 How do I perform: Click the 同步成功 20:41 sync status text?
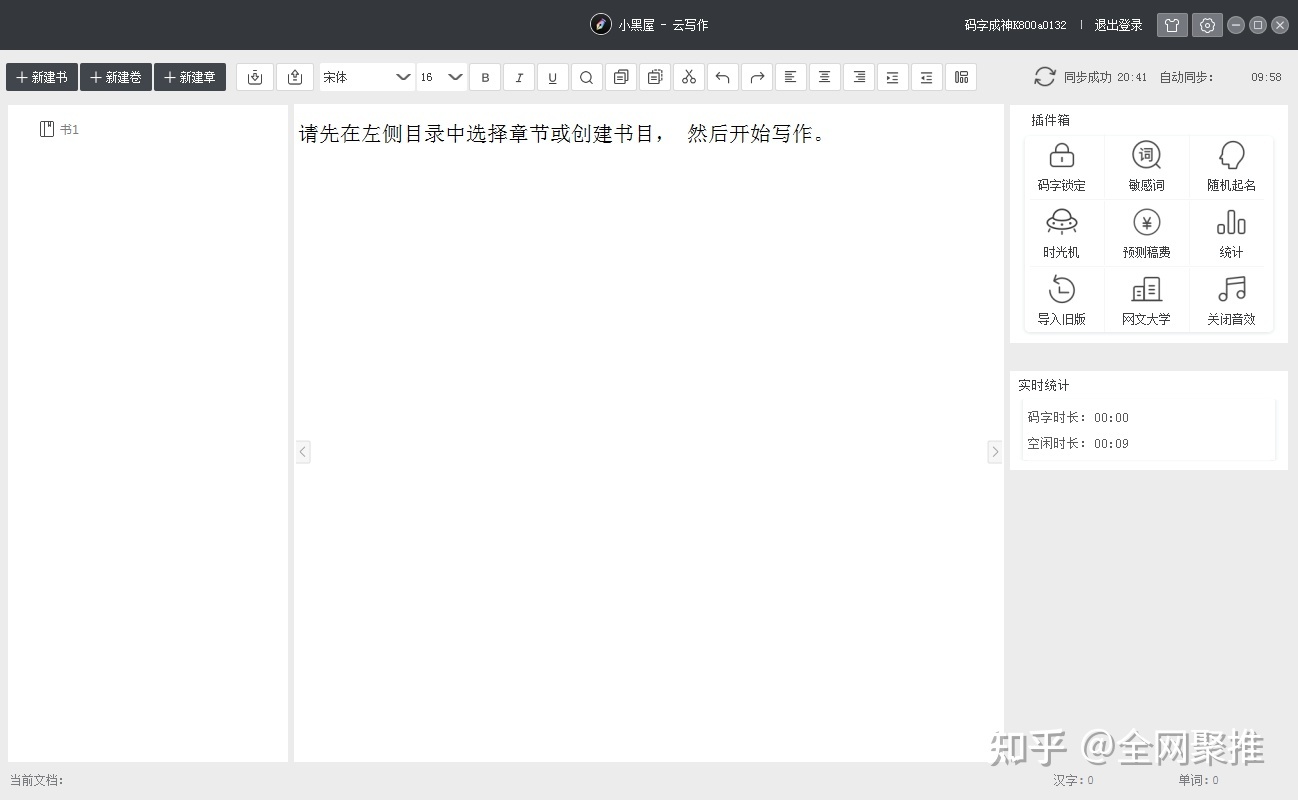1105,77
